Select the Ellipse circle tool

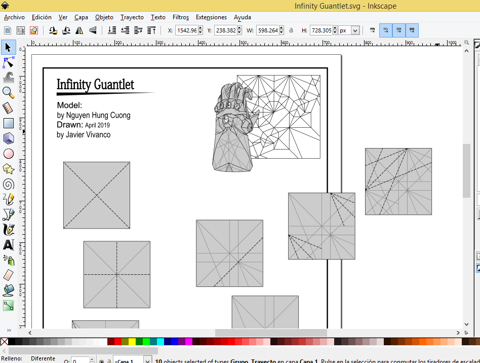tap(8, 154)
